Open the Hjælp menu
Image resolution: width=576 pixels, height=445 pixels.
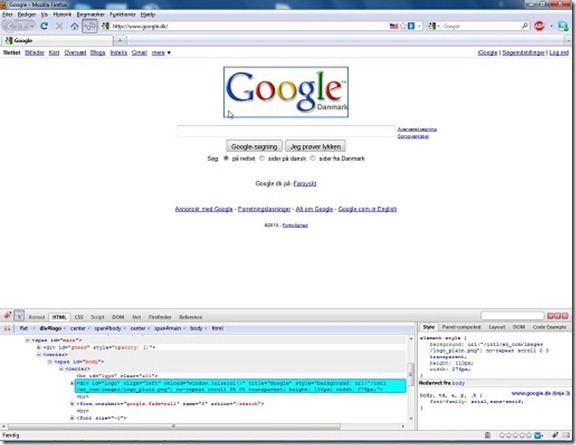click(x=148, y=14)
